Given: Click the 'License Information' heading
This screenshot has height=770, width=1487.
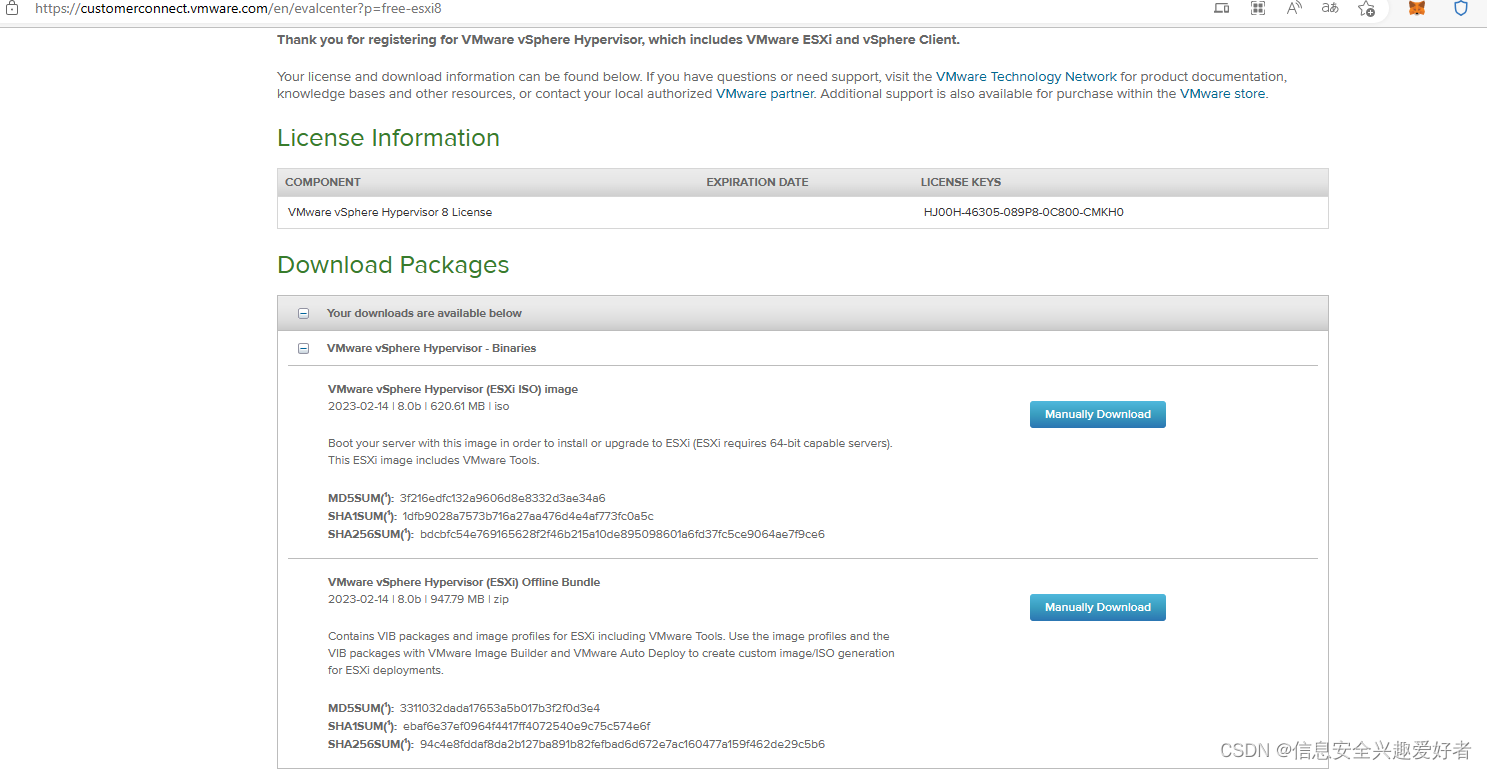Looking at the screenshot, I should [x=388, y=138].
